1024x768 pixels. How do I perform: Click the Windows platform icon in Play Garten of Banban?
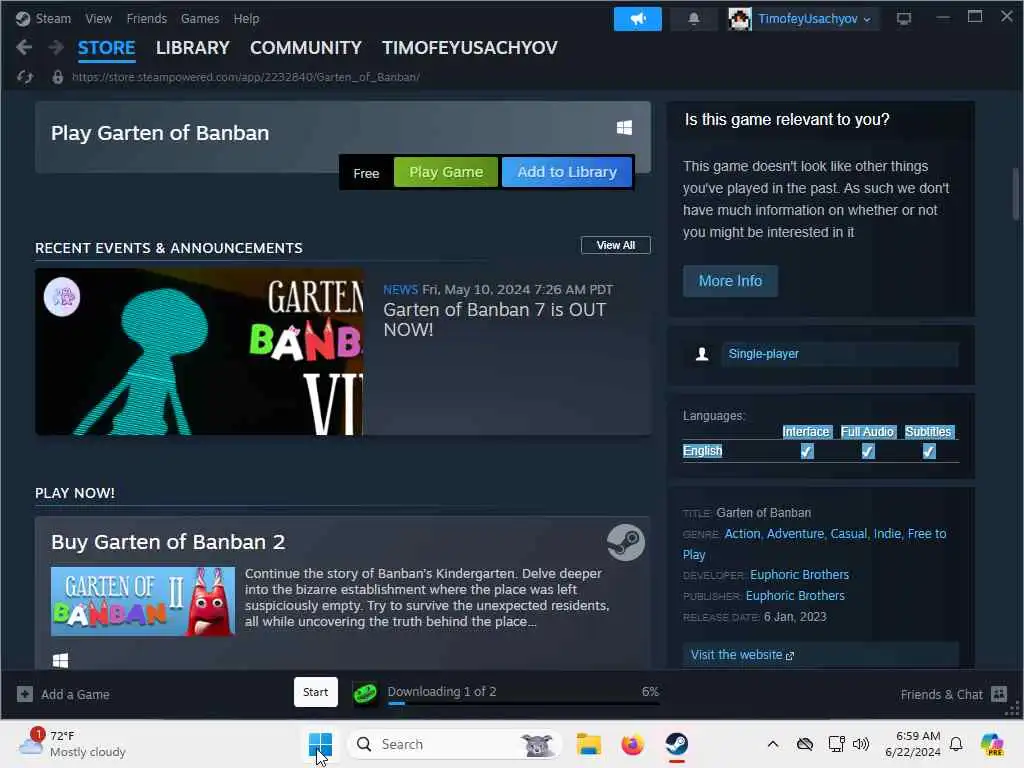624,127
